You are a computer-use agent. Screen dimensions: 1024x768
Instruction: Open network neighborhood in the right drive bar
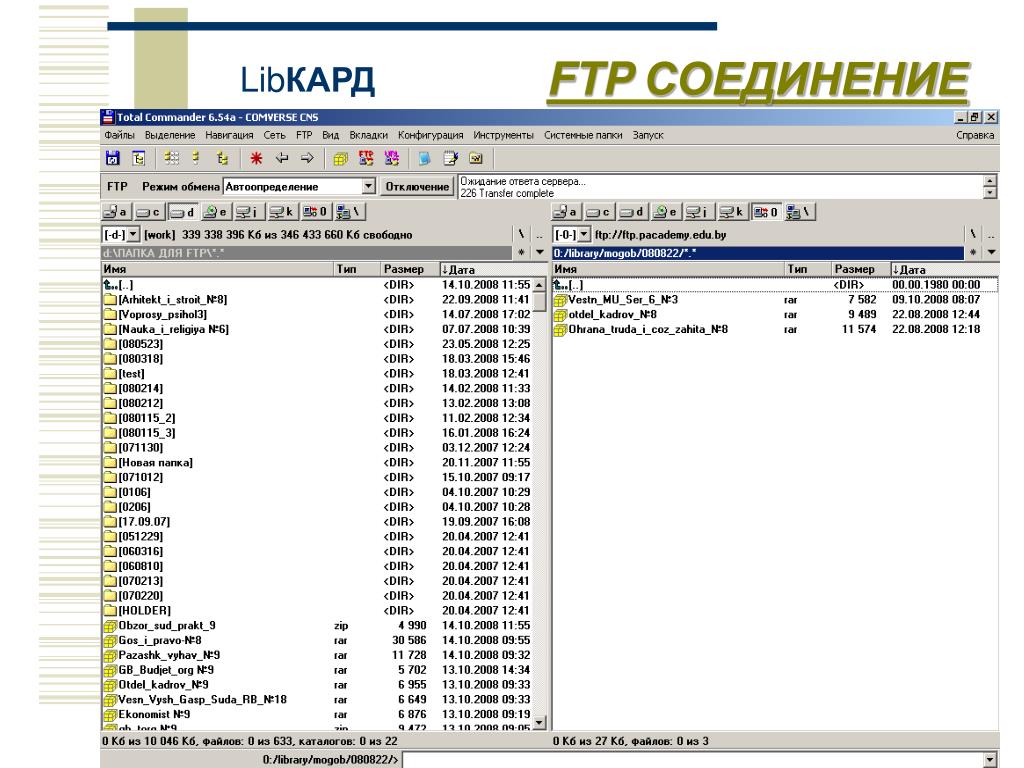point(799,212)
